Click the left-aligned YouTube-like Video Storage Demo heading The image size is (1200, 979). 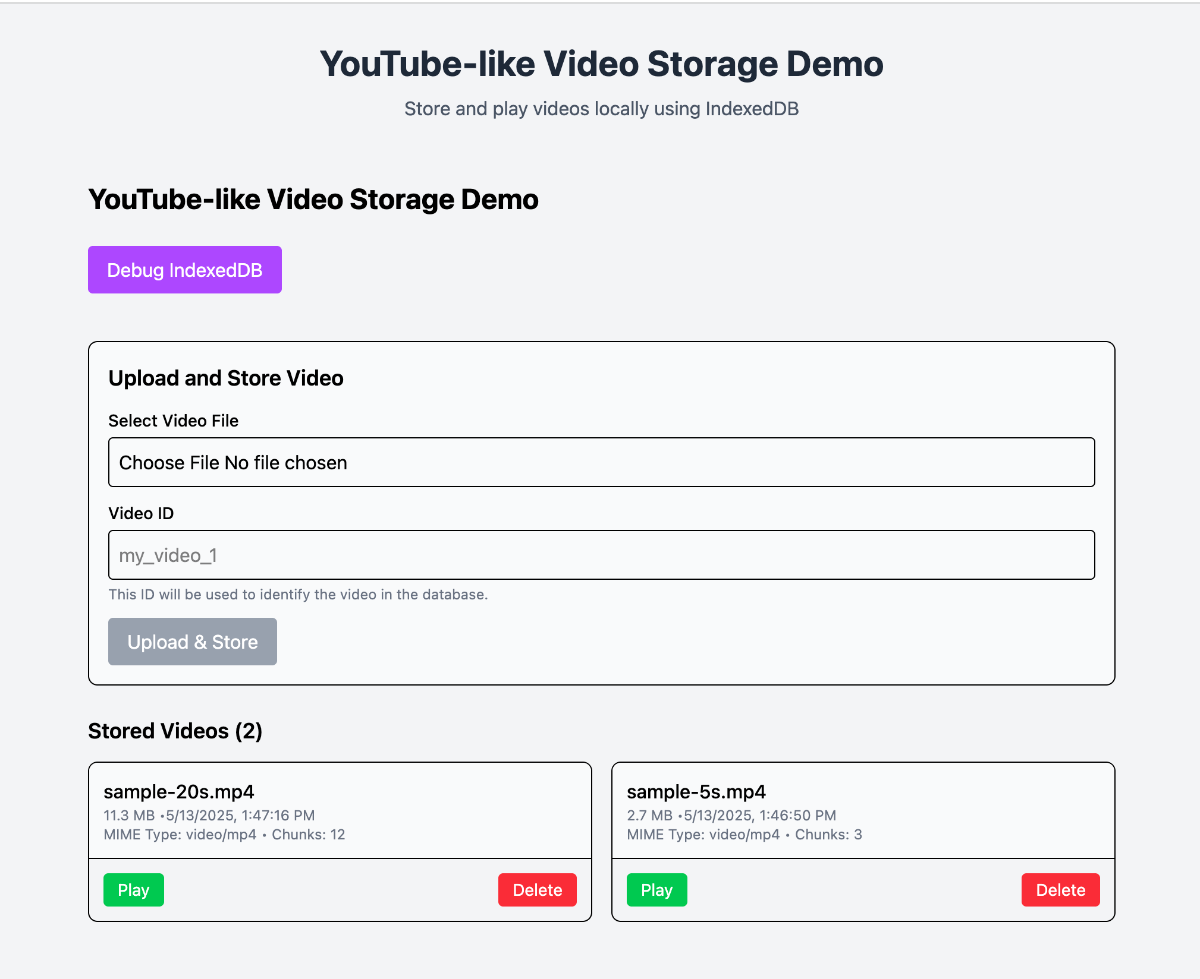313,199
